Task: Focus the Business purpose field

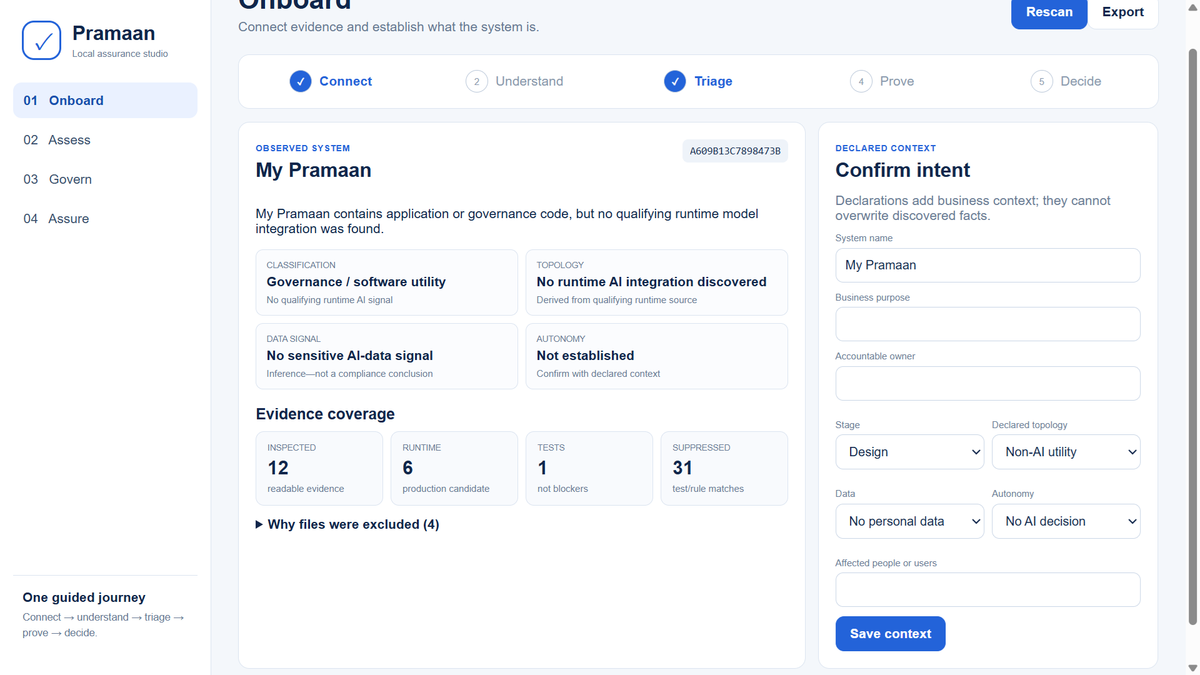Action: tap(988, 324)
